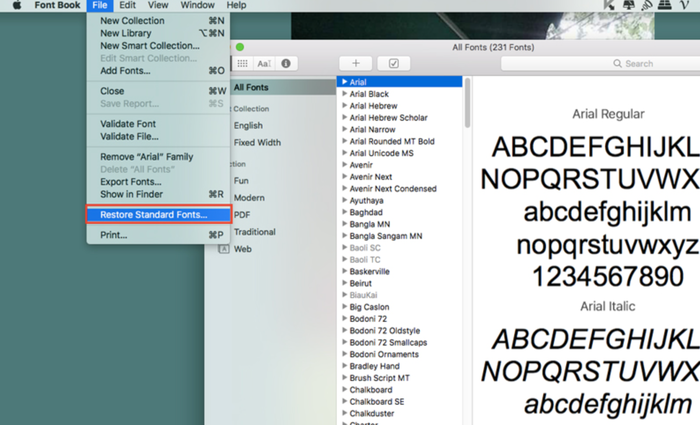Open the Font Book application menu
The height and width of the screenshot is (425, 700).
point(57,5)
